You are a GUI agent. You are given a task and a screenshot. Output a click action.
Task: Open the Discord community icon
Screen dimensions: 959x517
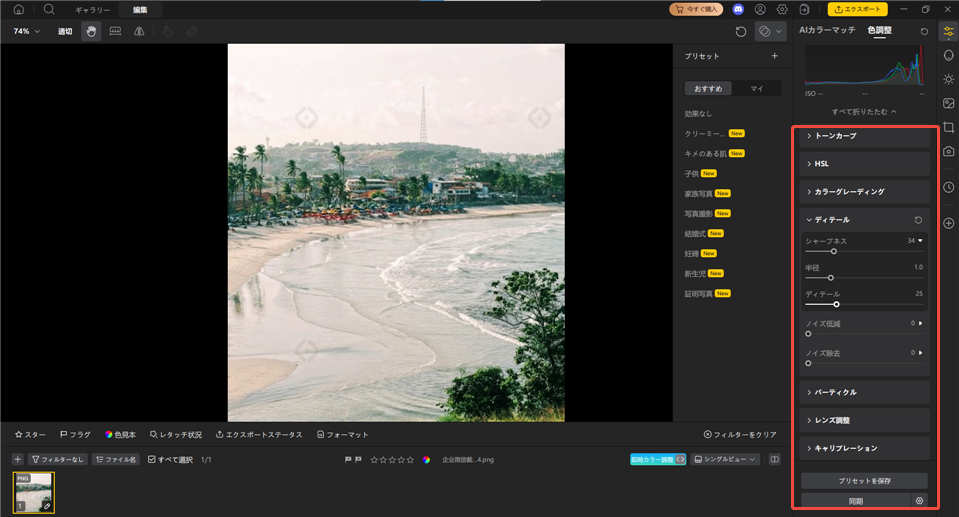click(x=738, y=9)
